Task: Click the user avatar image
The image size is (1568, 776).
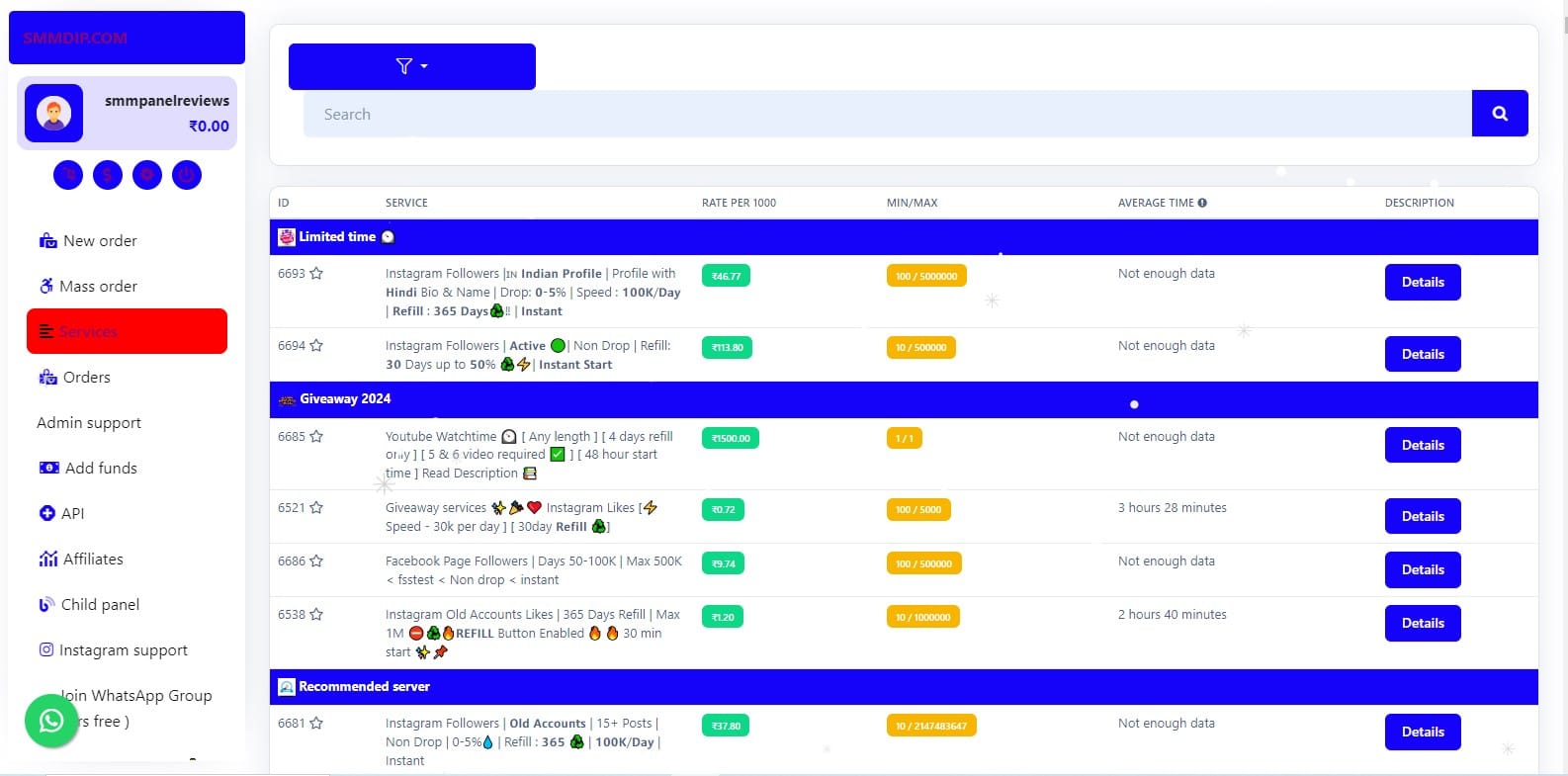Action: [54, 114]
